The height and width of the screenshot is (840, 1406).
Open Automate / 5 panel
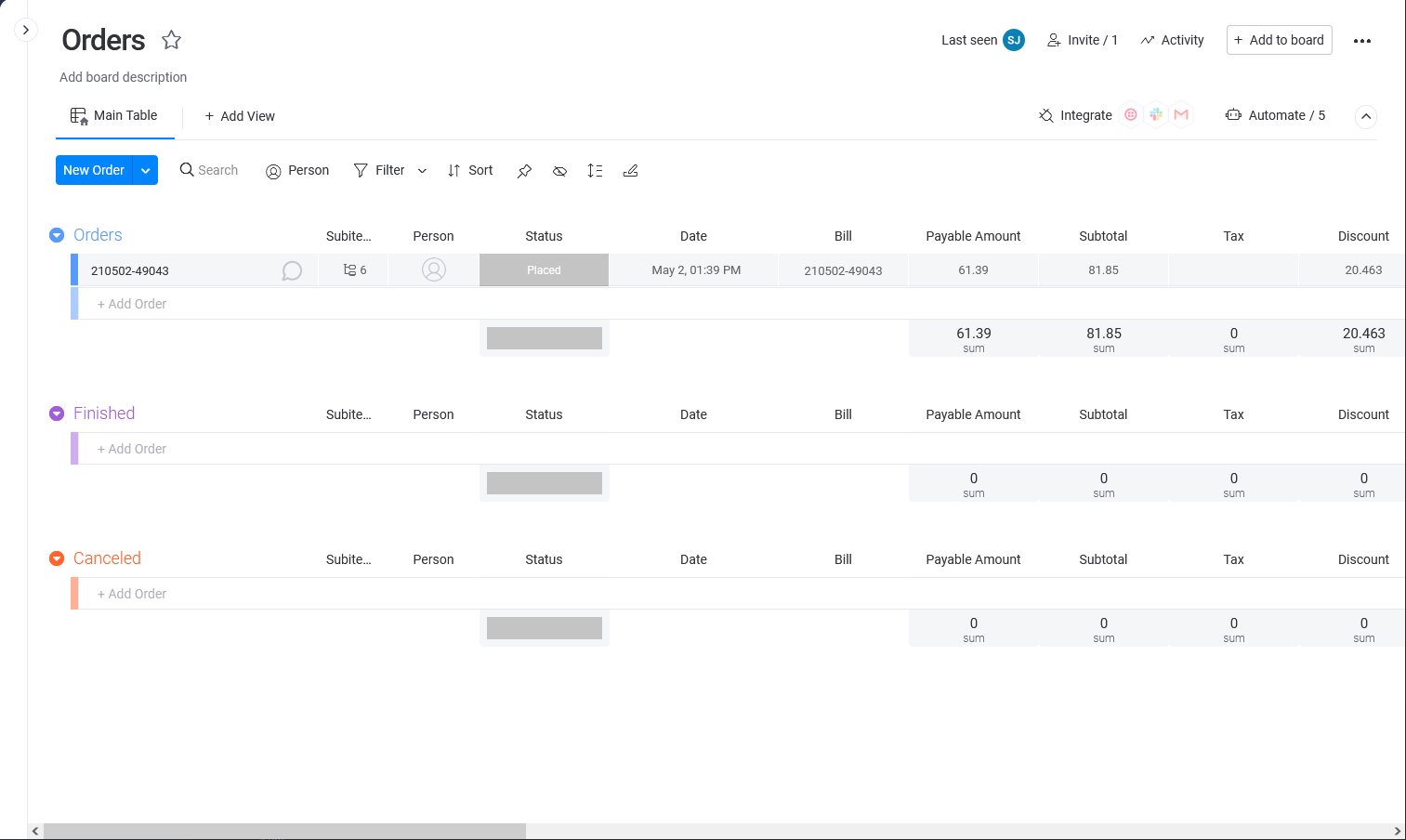[1275, 115]
